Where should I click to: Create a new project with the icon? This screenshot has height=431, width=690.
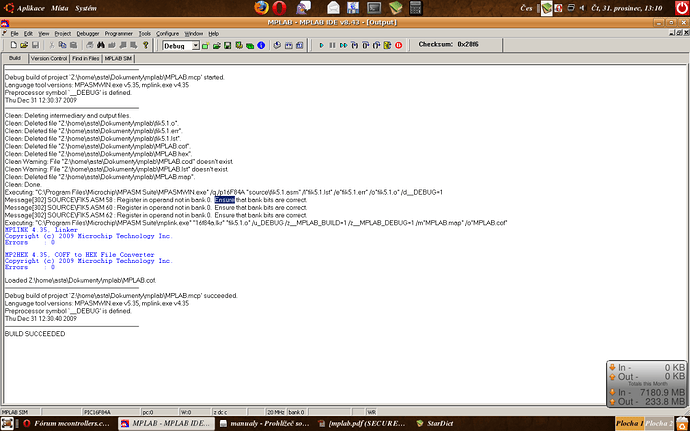pos(206,45)
